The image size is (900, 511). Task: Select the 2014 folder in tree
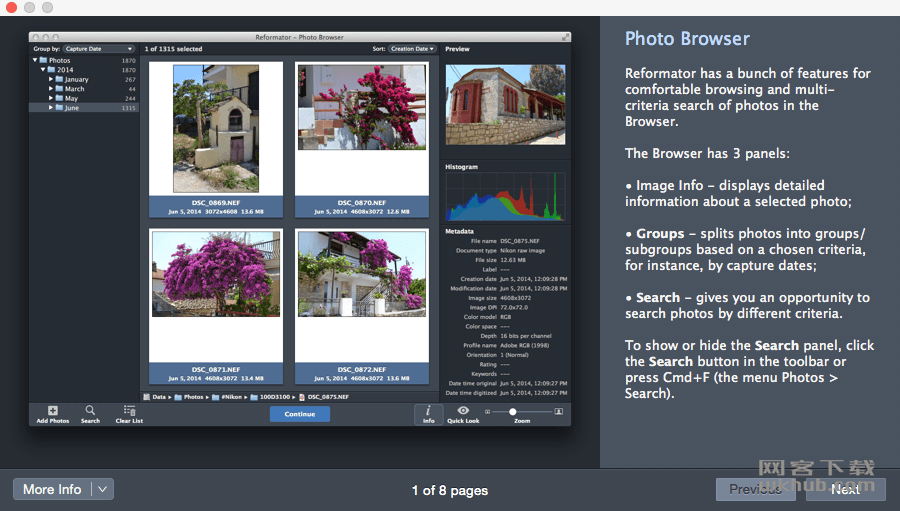[x=84, y=69]
